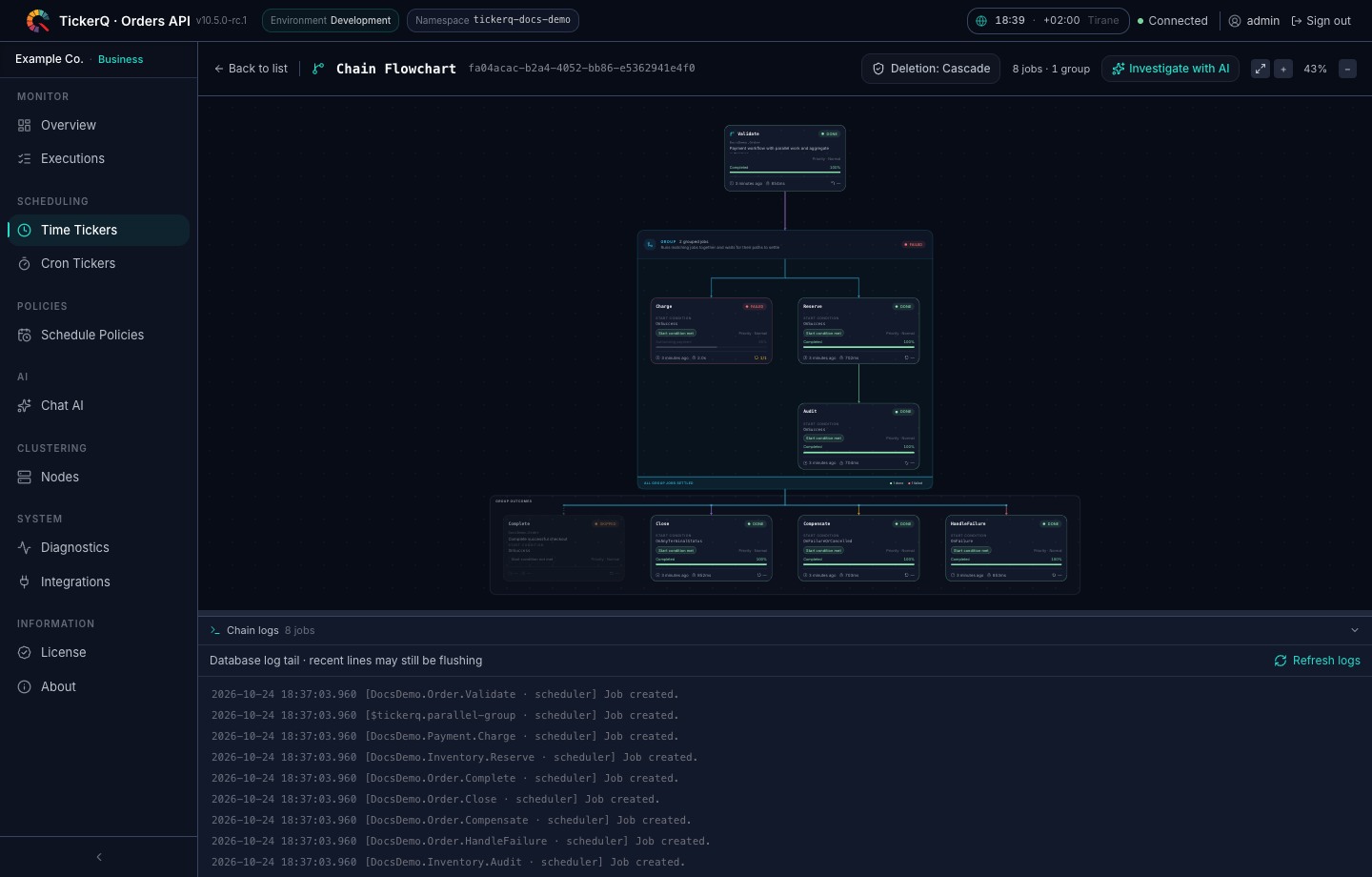Viewport: 1372px width, 877px height.
Task: Click the About info icon
Action: (25, 686)
